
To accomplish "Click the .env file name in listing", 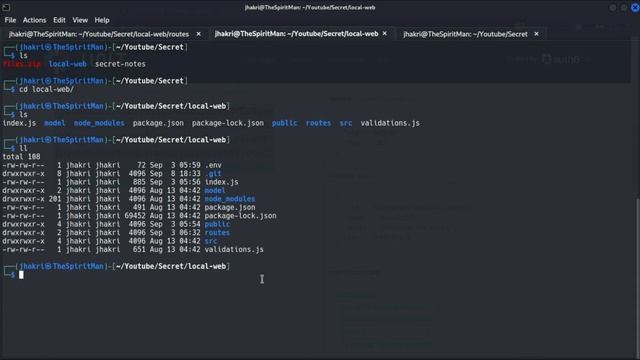I will [213, 165].
